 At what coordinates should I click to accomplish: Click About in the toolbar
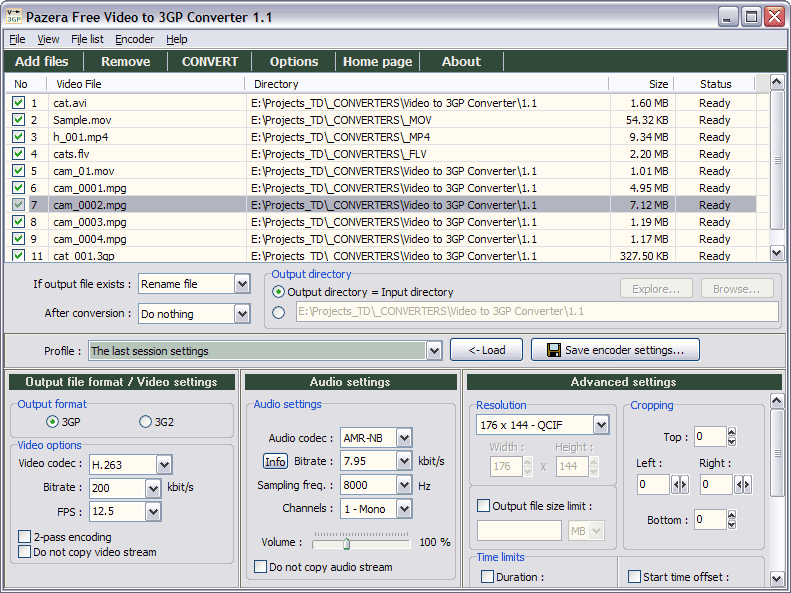(461, 62)
